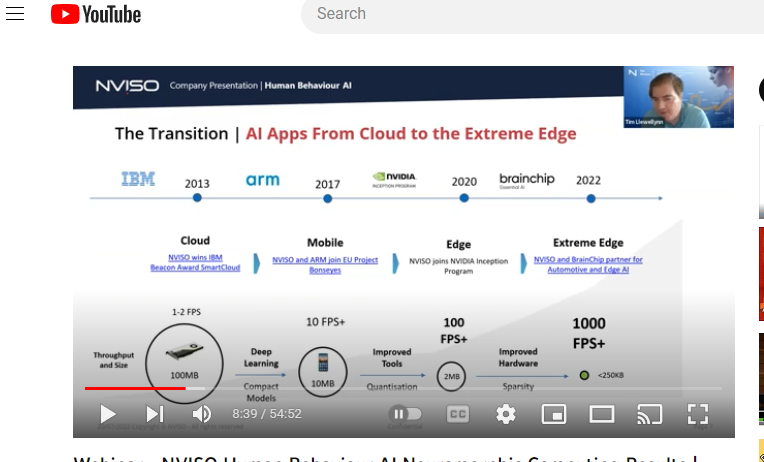Mute the video volume speaker icon
The width and height of the screenshot is (764, 462).
(x=202, y=414)
